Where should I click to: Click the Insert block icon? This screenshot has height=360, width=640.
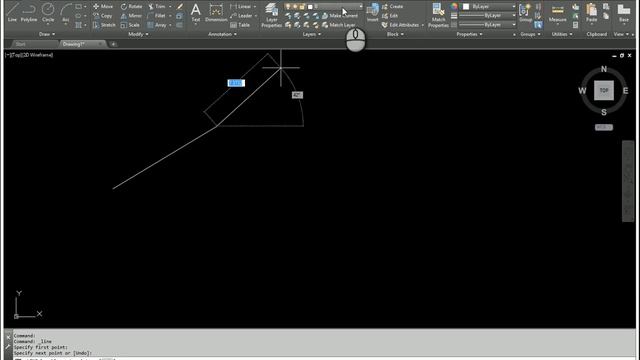pos(372,12)
